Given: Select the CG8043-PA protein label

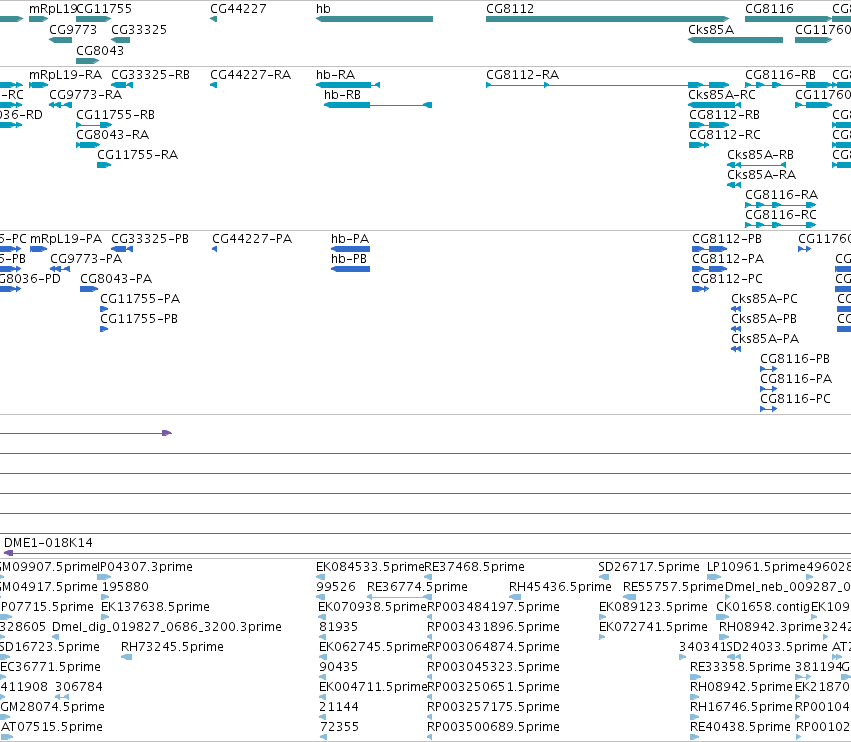Looking at the screenshot, I should (116, 278).
